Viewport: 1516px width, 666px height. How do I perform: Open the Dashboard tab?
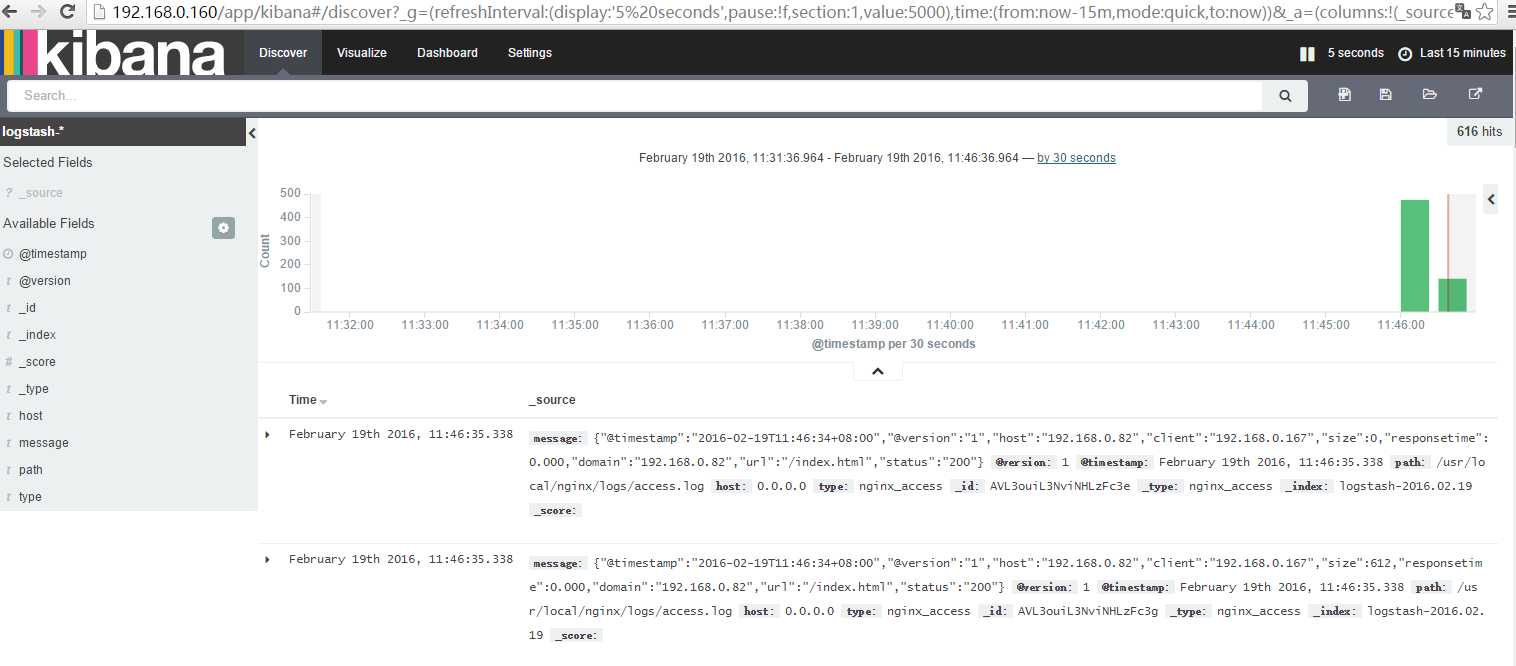click(x=447, y=53)
